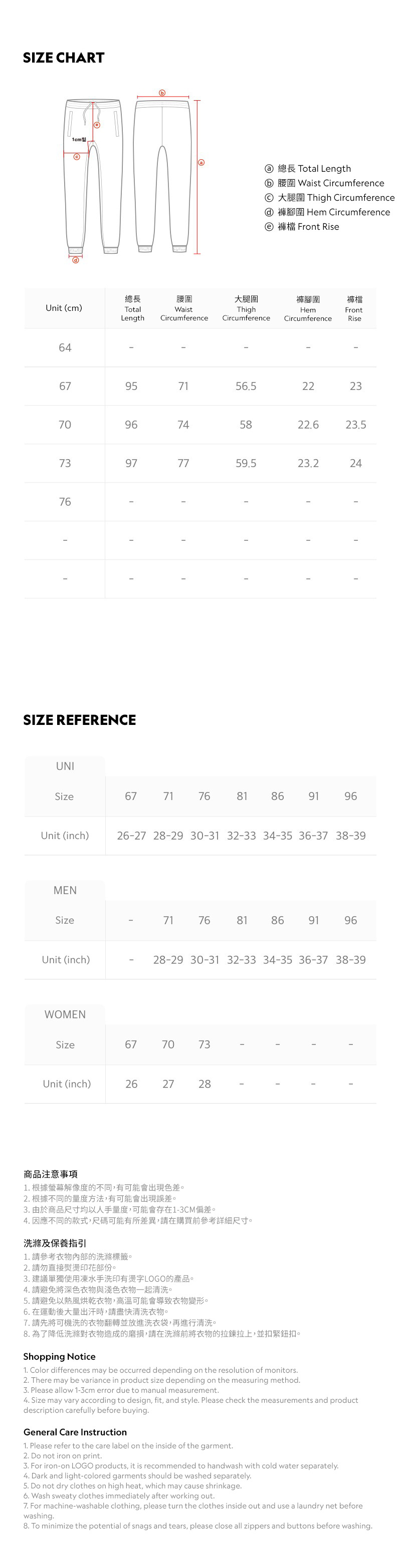The image size is (401, 1568).
Task: Select the ⓔ Front Rise legend entry
Action: click(302, 226)
